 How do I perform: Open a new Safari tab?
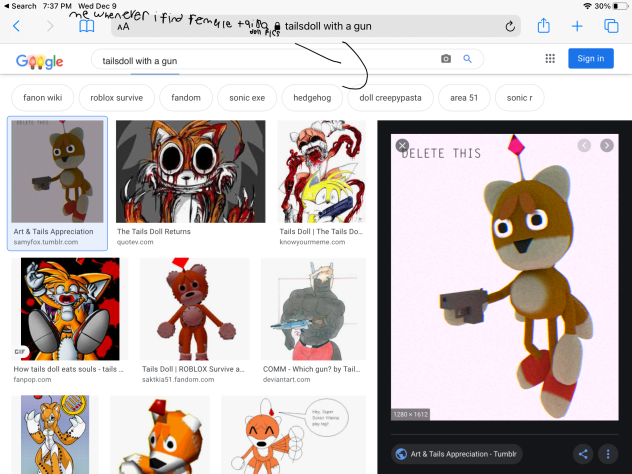click(577, 26)
